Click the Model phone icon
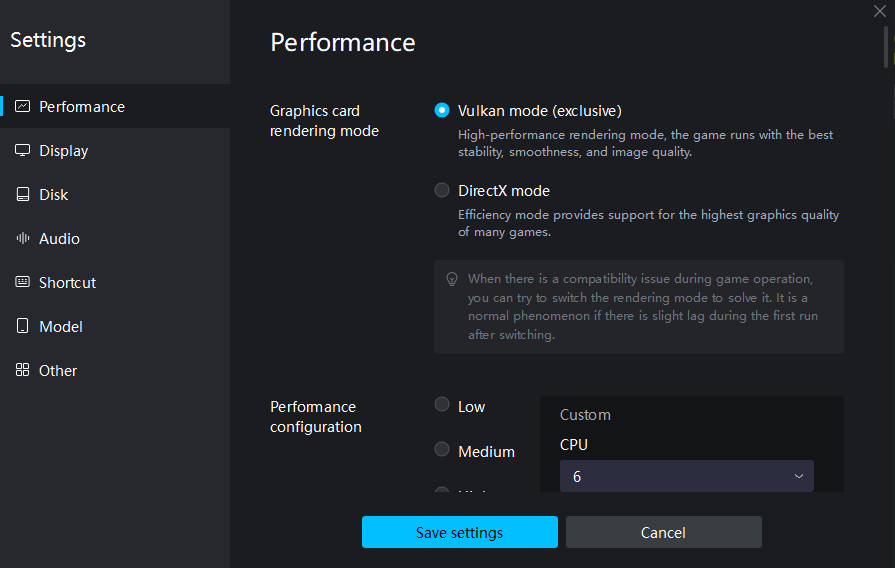The height and width of the screenshot is (568, 895). click(22, 327)
